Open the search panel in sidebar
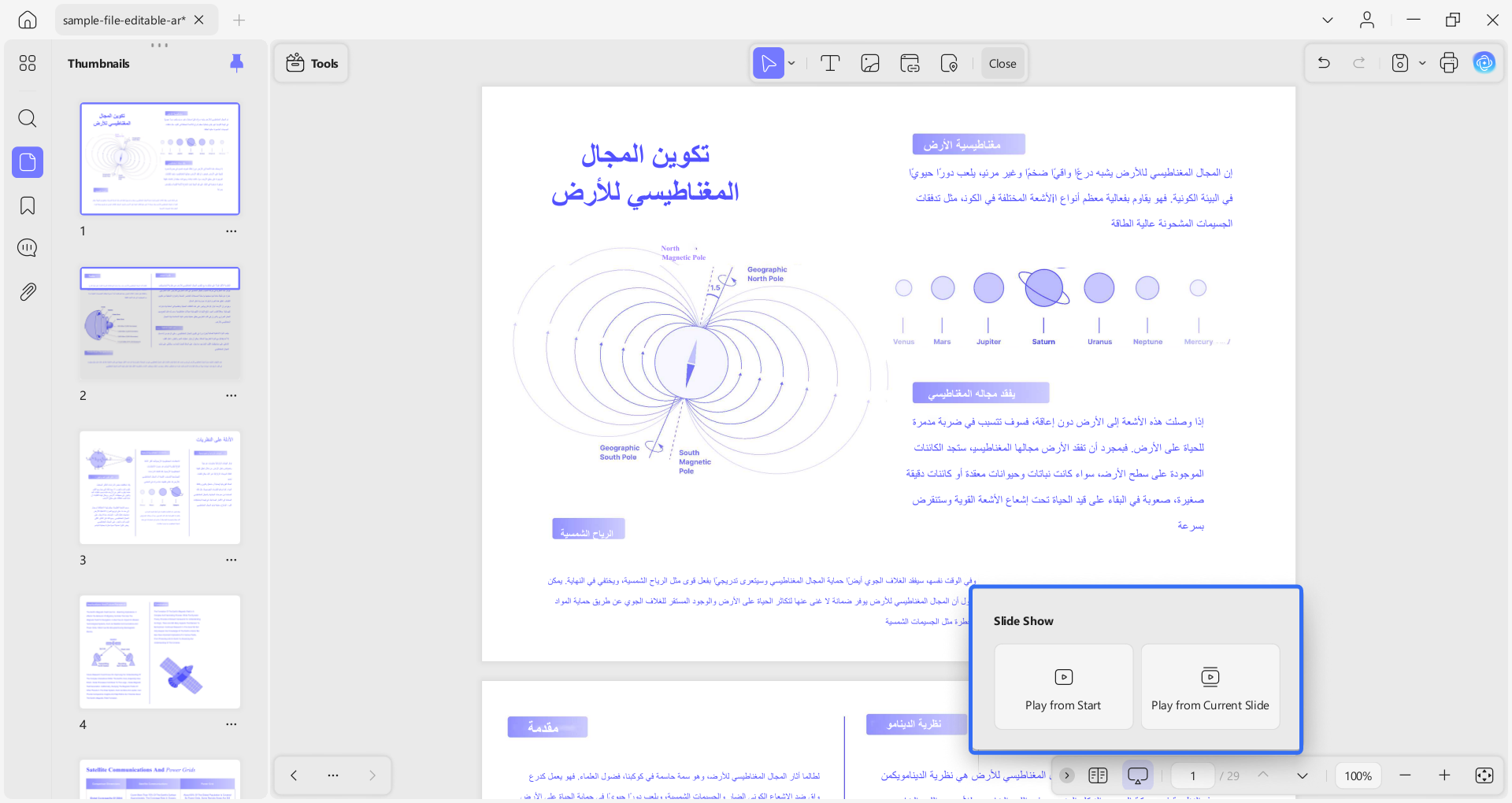The image size is (1512, 803). 28,119
